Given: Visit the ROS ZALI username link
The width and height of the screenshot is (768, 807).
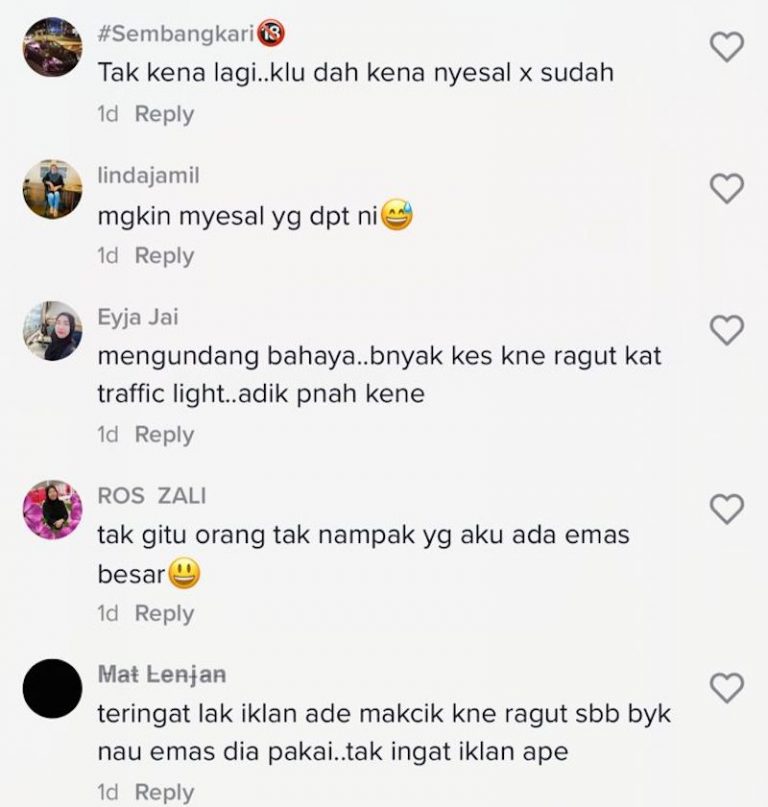Looking at the screenshot, I should pyautogui.click(x=152, y=496).
